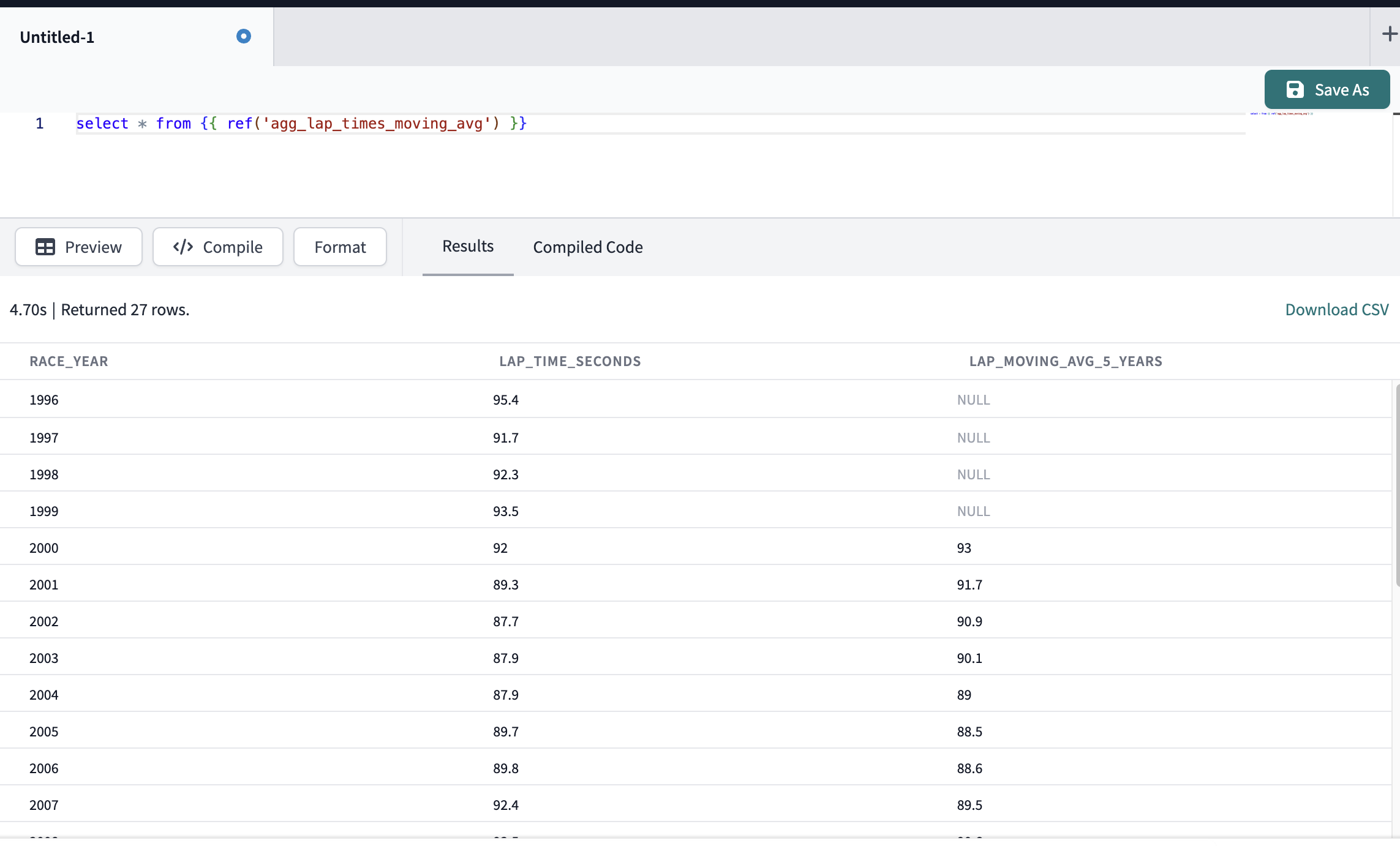This screenshot has height=846, width=1400.
Task: Switch to the Compiled Code tab
Action: coord(587,247)
